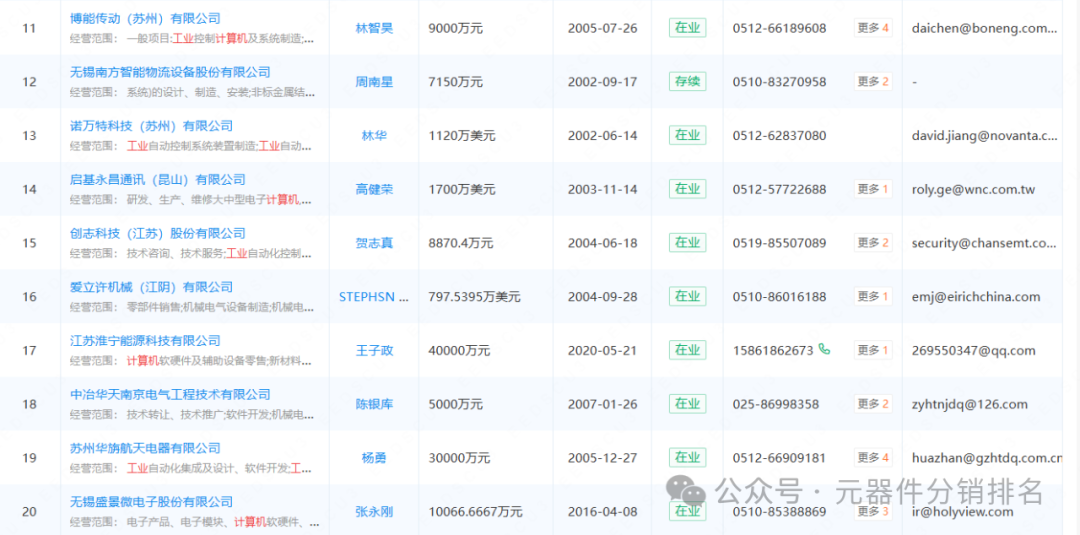
Task: Select phone number 025-86998358
Action: (x=776, y=404)
